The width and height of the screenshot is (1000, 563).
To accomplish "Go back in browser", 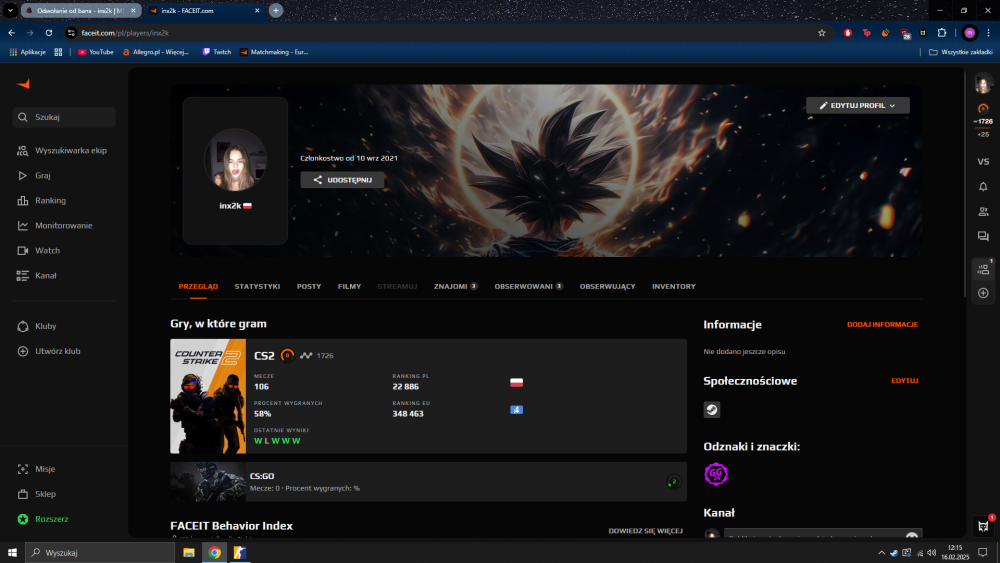I will click(11, 33).
